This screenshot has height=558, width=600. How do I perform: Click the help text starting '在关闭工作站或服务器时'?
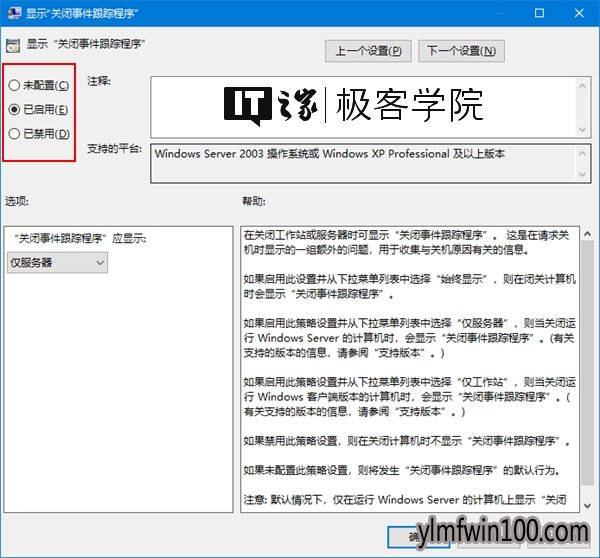point(406,242)
